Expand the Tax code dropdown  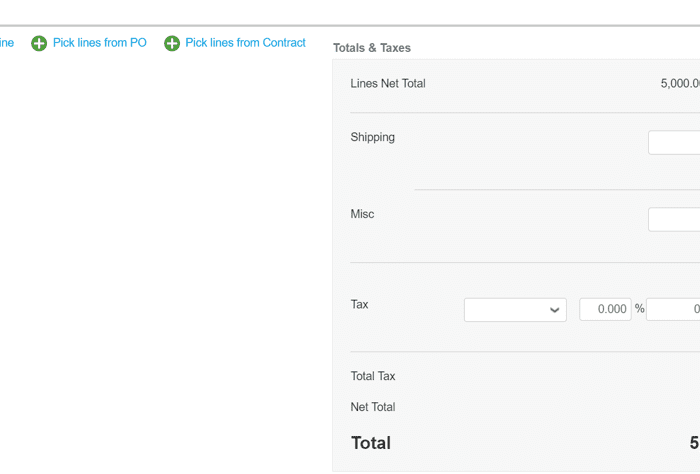(515, 310)
